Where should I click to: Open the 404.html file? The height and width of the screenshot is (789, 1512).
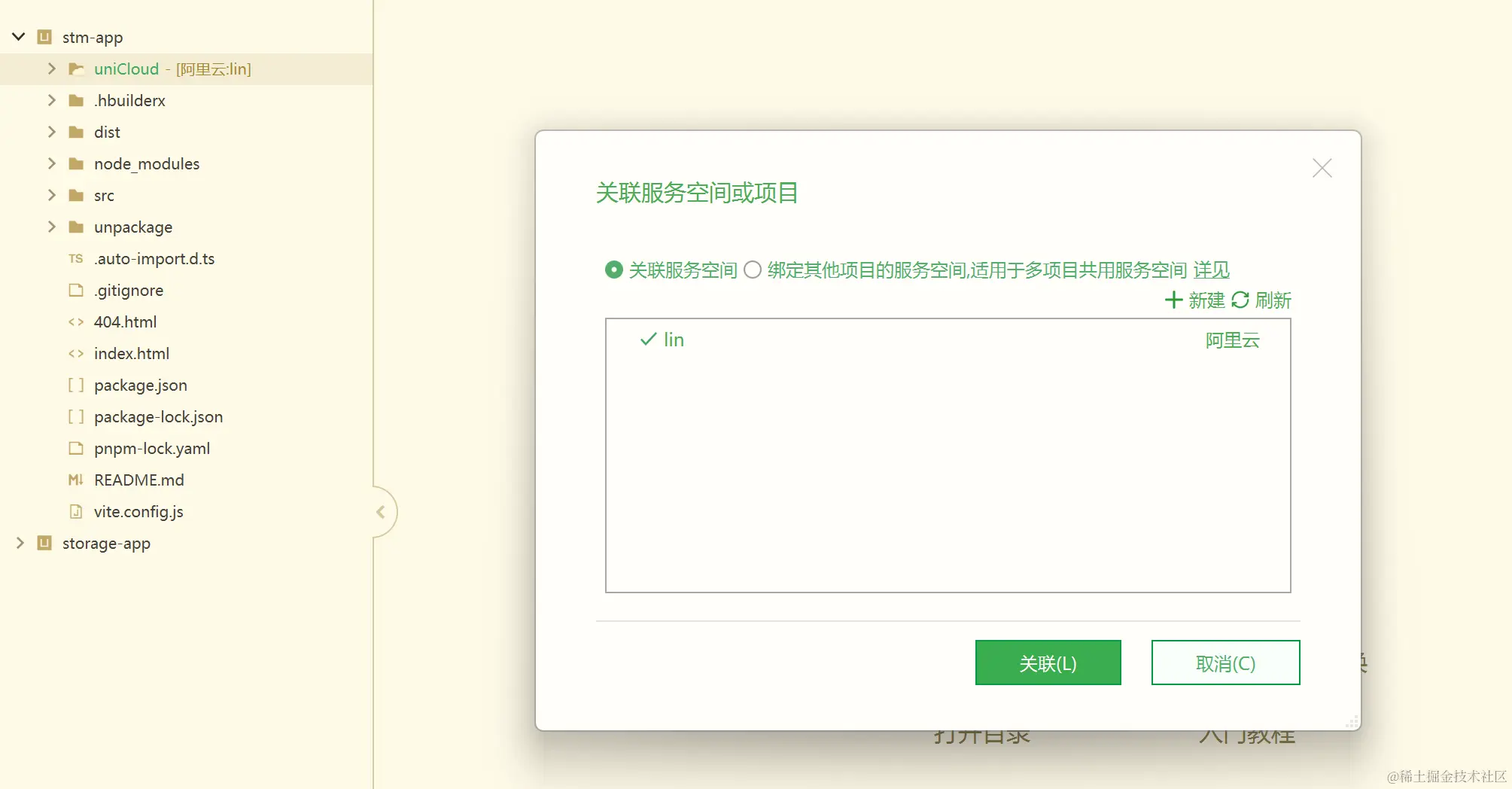coord(125,321)
